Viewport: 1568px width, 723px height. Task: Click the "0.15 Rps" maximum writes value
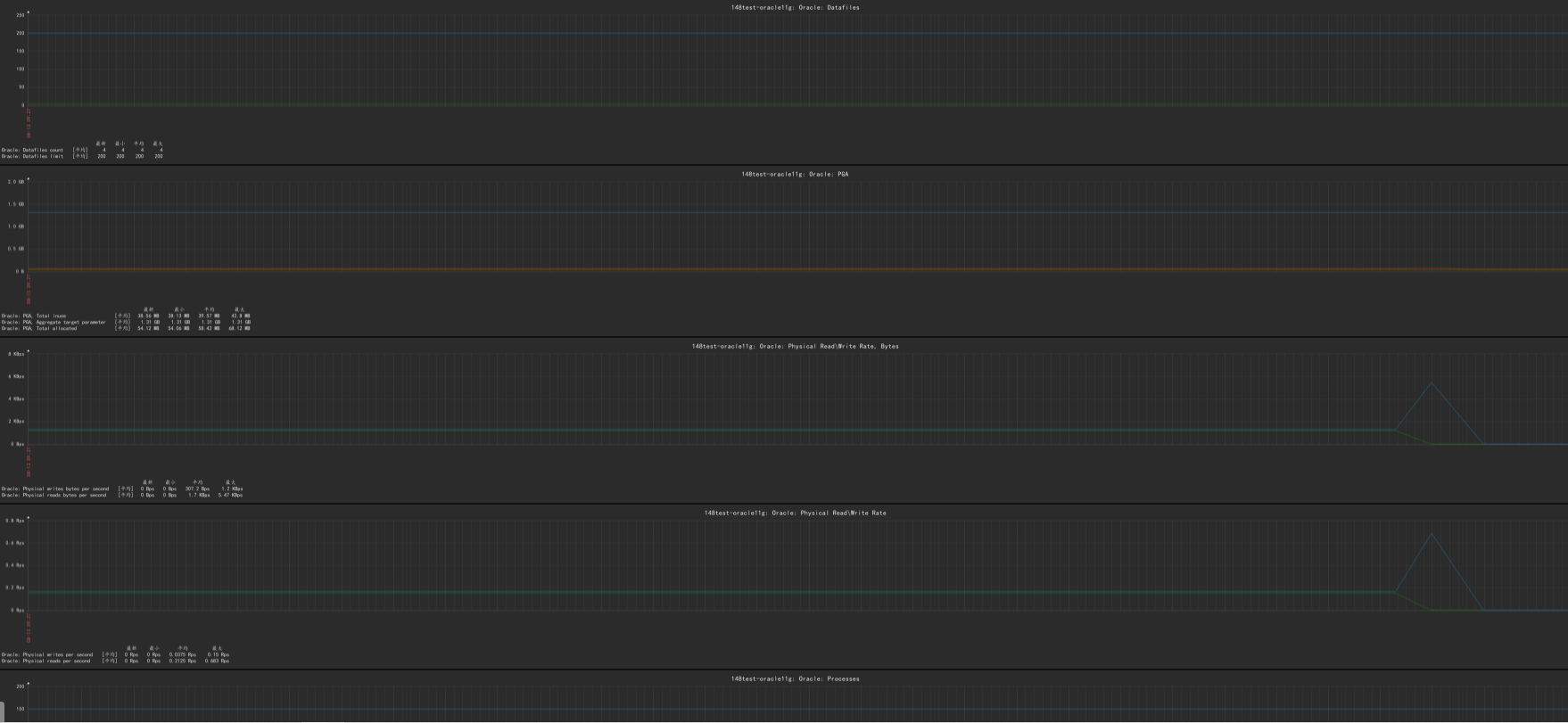(x=219, y=654)
